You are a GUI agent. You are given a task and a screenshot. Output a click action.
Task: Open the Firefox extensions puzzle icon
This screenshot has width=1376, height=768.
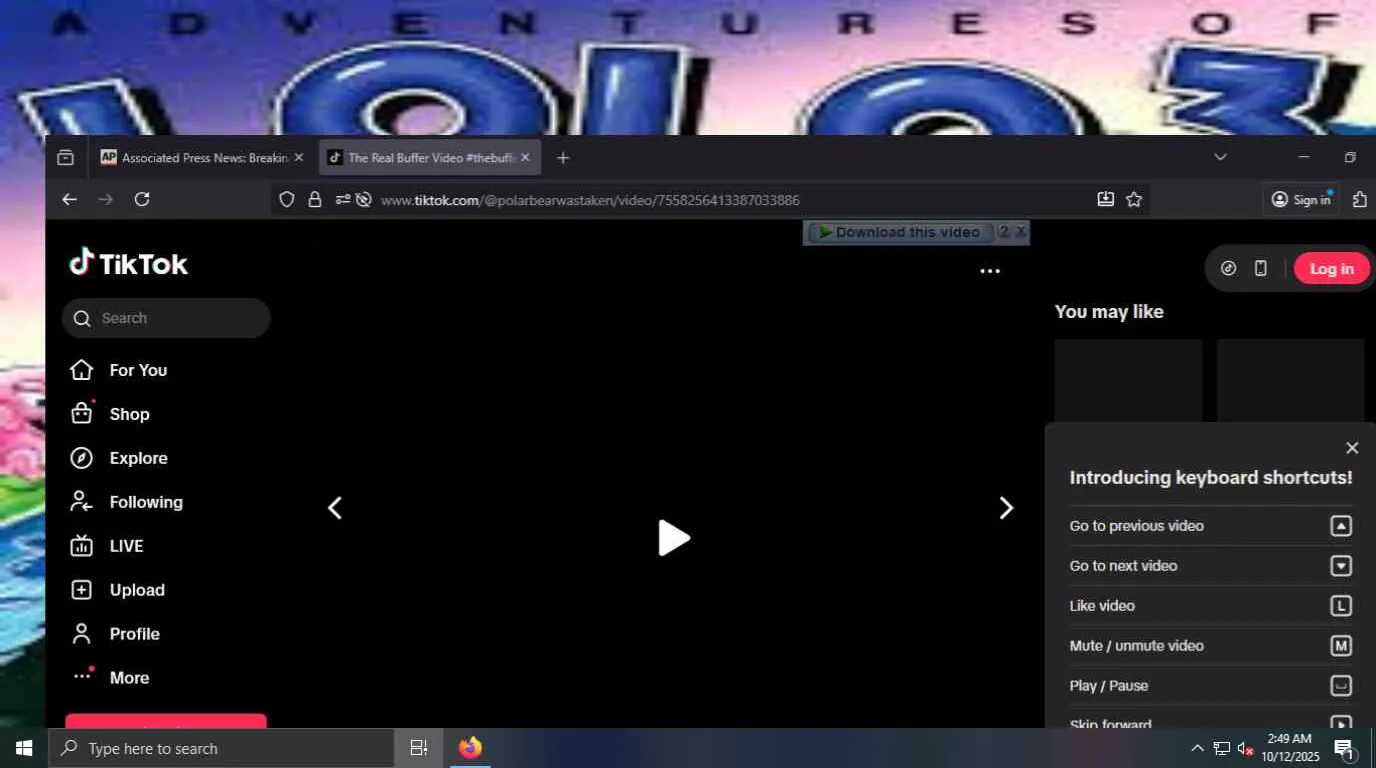(x=1359, y=200)
